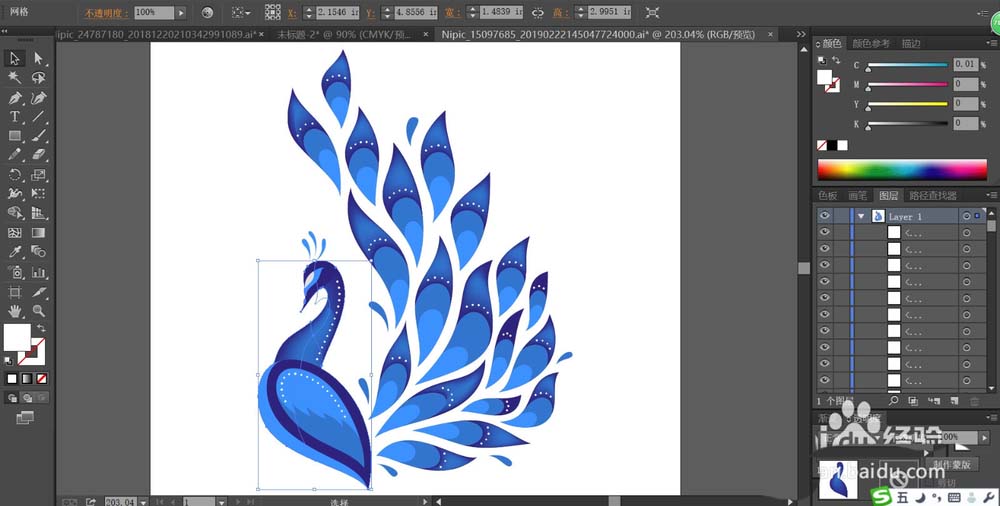Select the Column Graph tool
1000x506 pixels.
pyautogui.click(x=39, y=272)
